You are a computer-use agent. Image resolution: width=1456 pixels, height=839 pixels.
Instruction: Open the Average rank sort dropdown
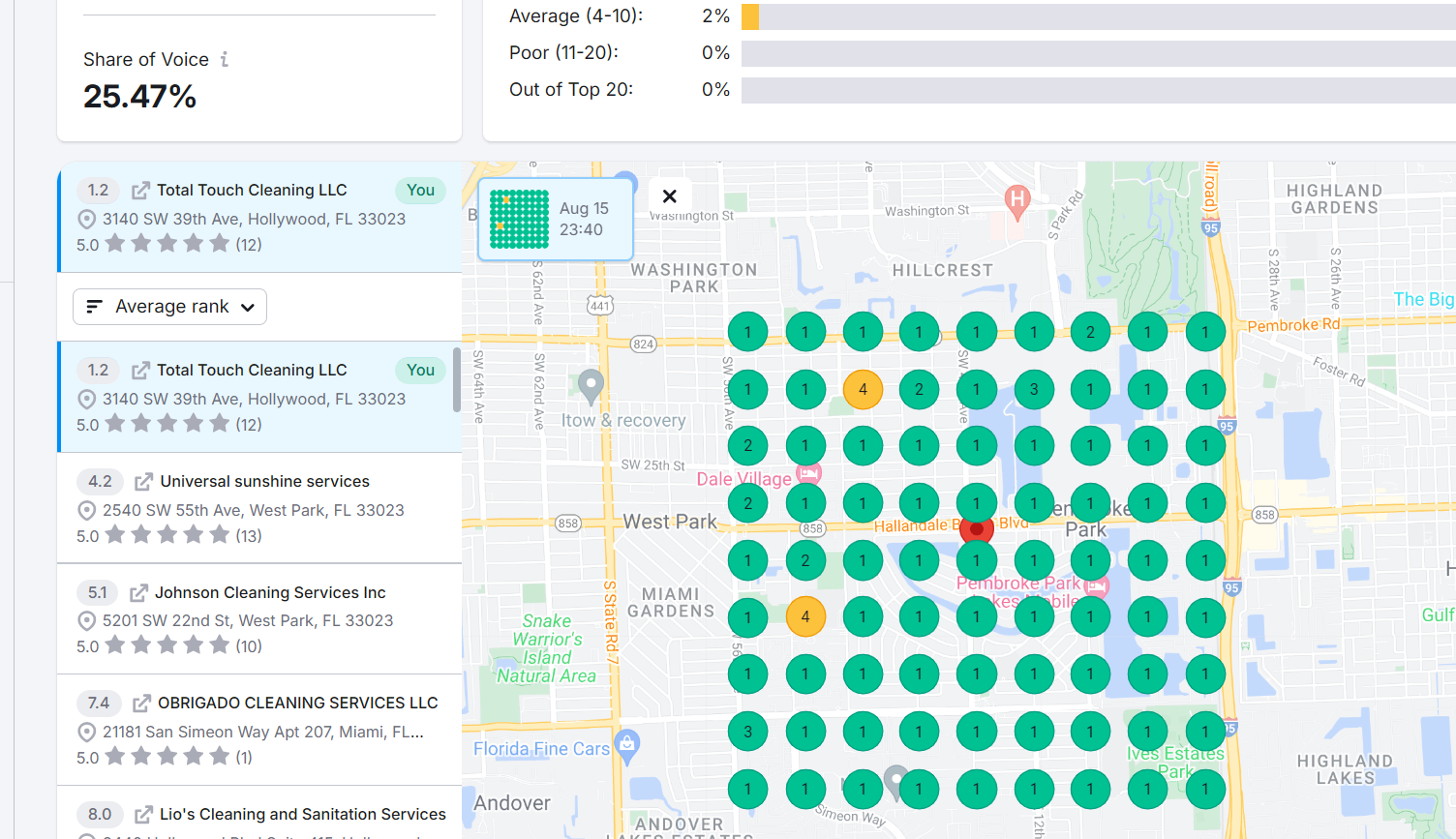click(169, 307)
